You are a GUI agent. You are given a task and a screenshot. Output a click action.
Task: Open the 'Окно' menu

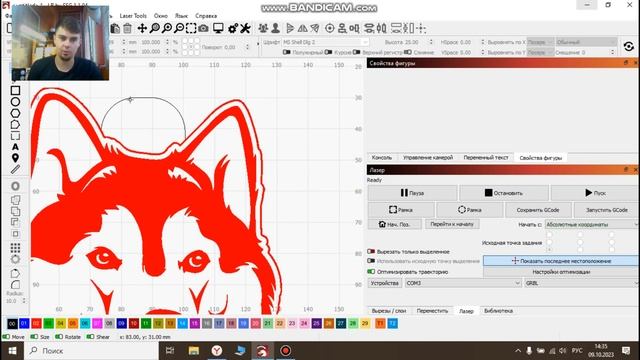coord(161,16)
